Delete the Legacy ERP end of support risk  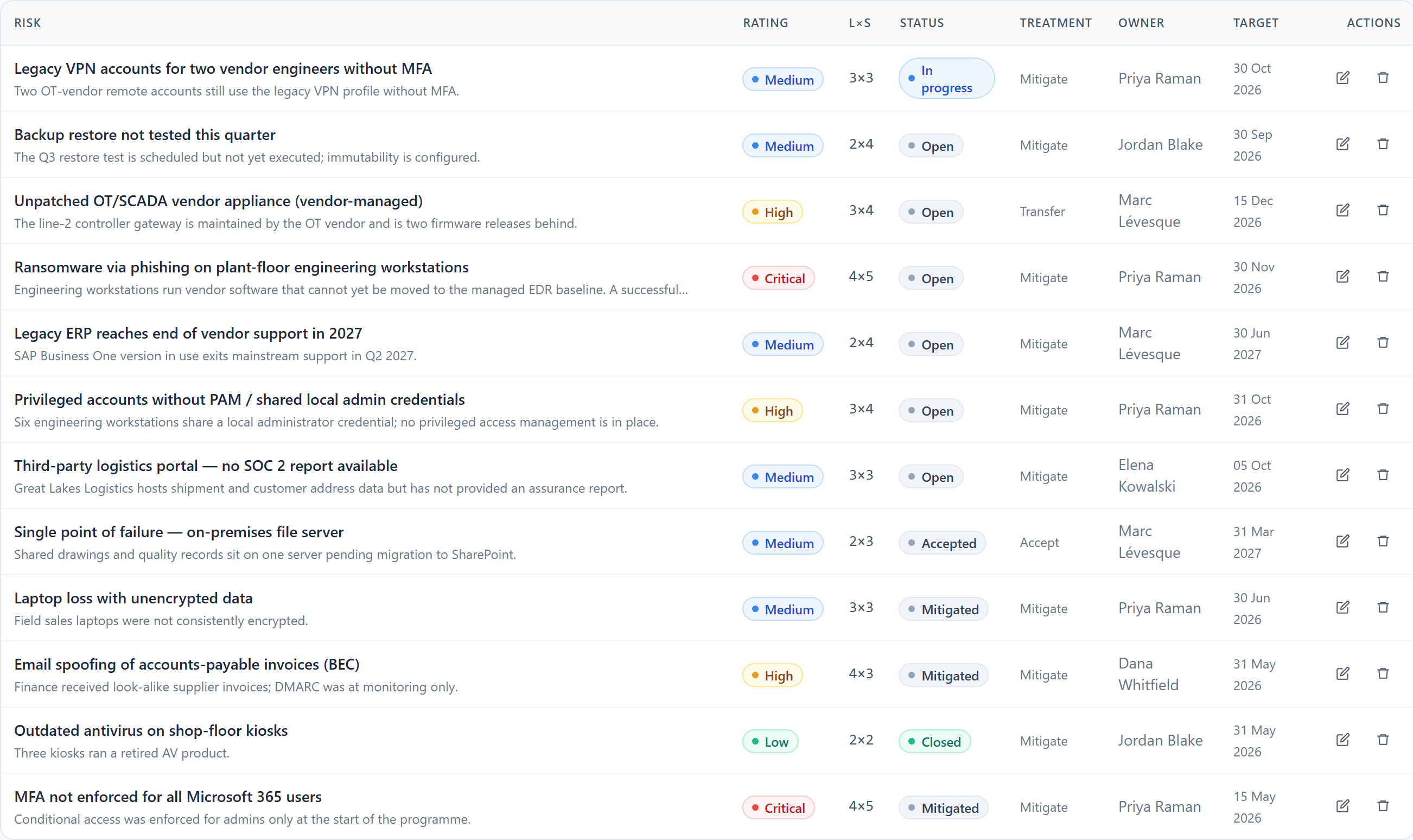point(1383,343)
